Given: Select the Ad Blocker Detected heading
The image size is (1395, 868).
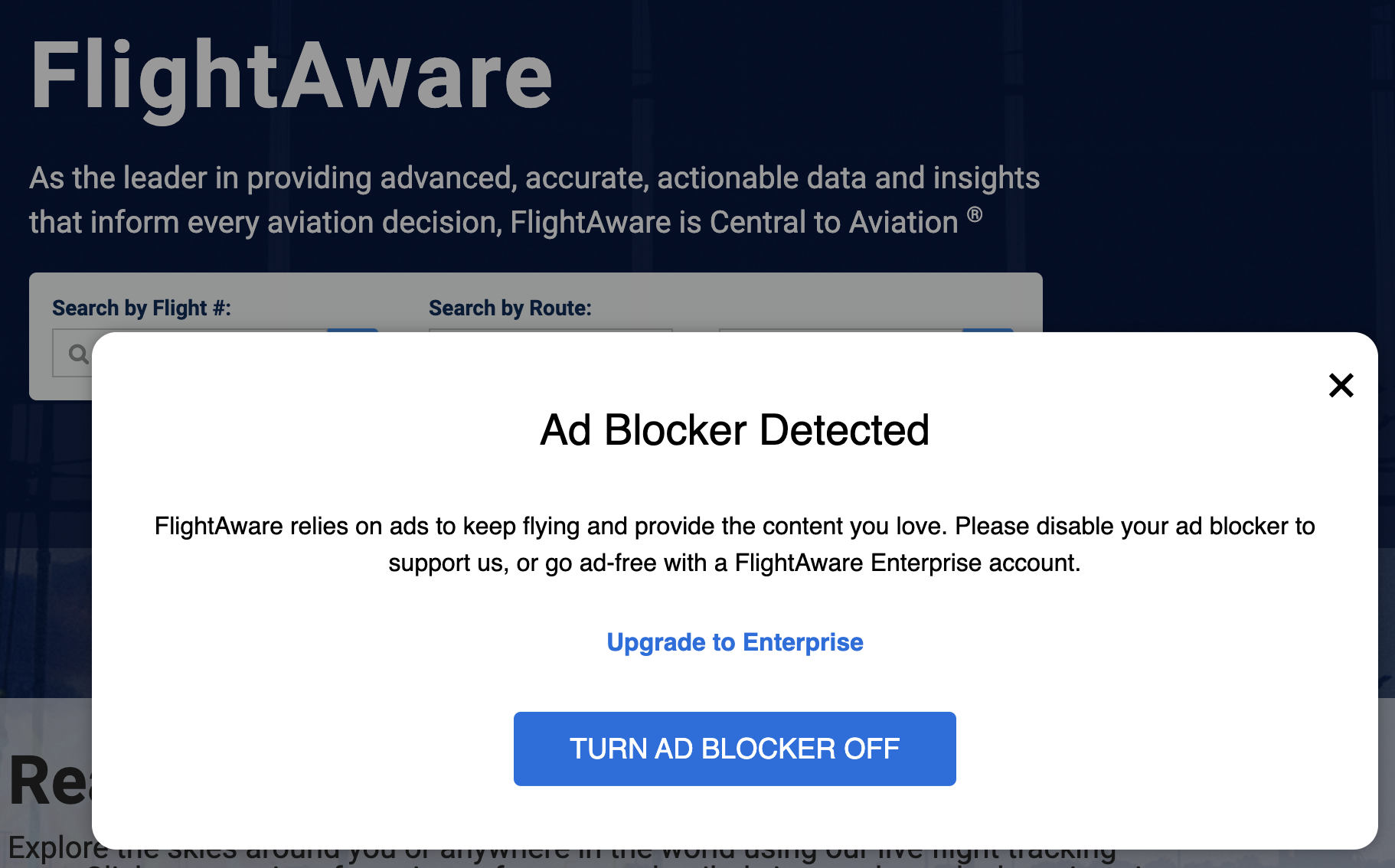Looking at the screenshot, I should click(x=734, y=430).
